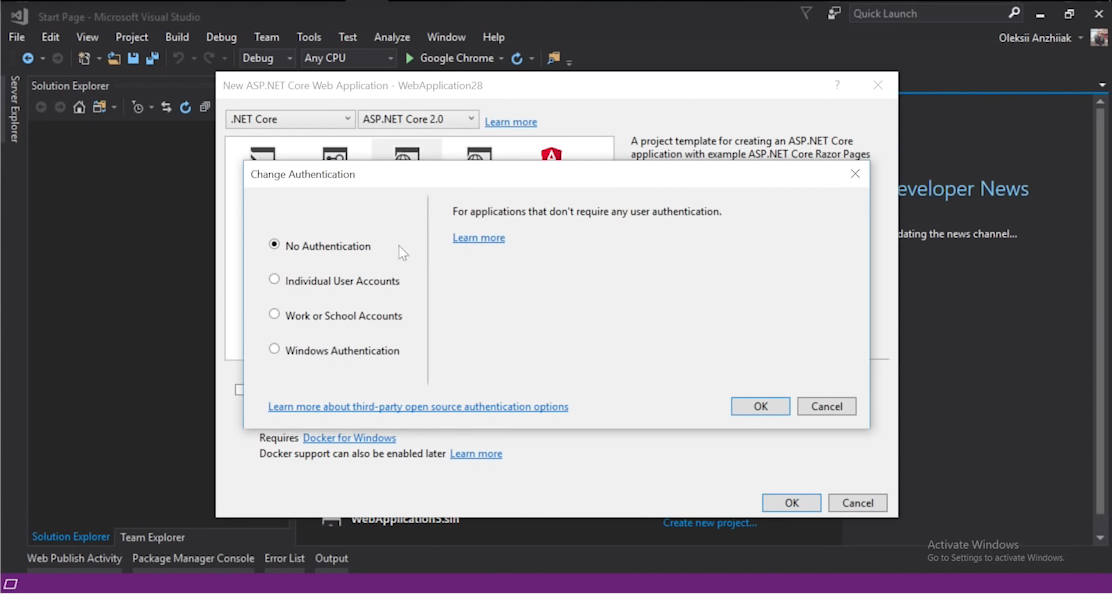Click the Angular template icon

tap(551, 155)
